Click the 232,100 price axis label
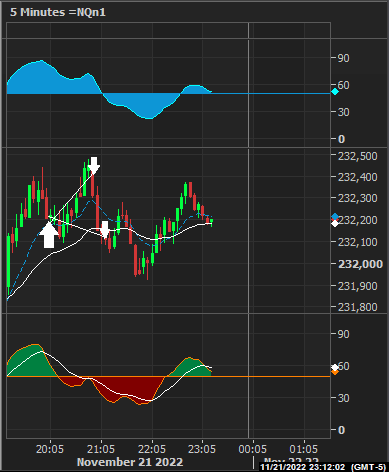Image resolution: width=389 pixels, height=472 pixels. click(358, 242)
